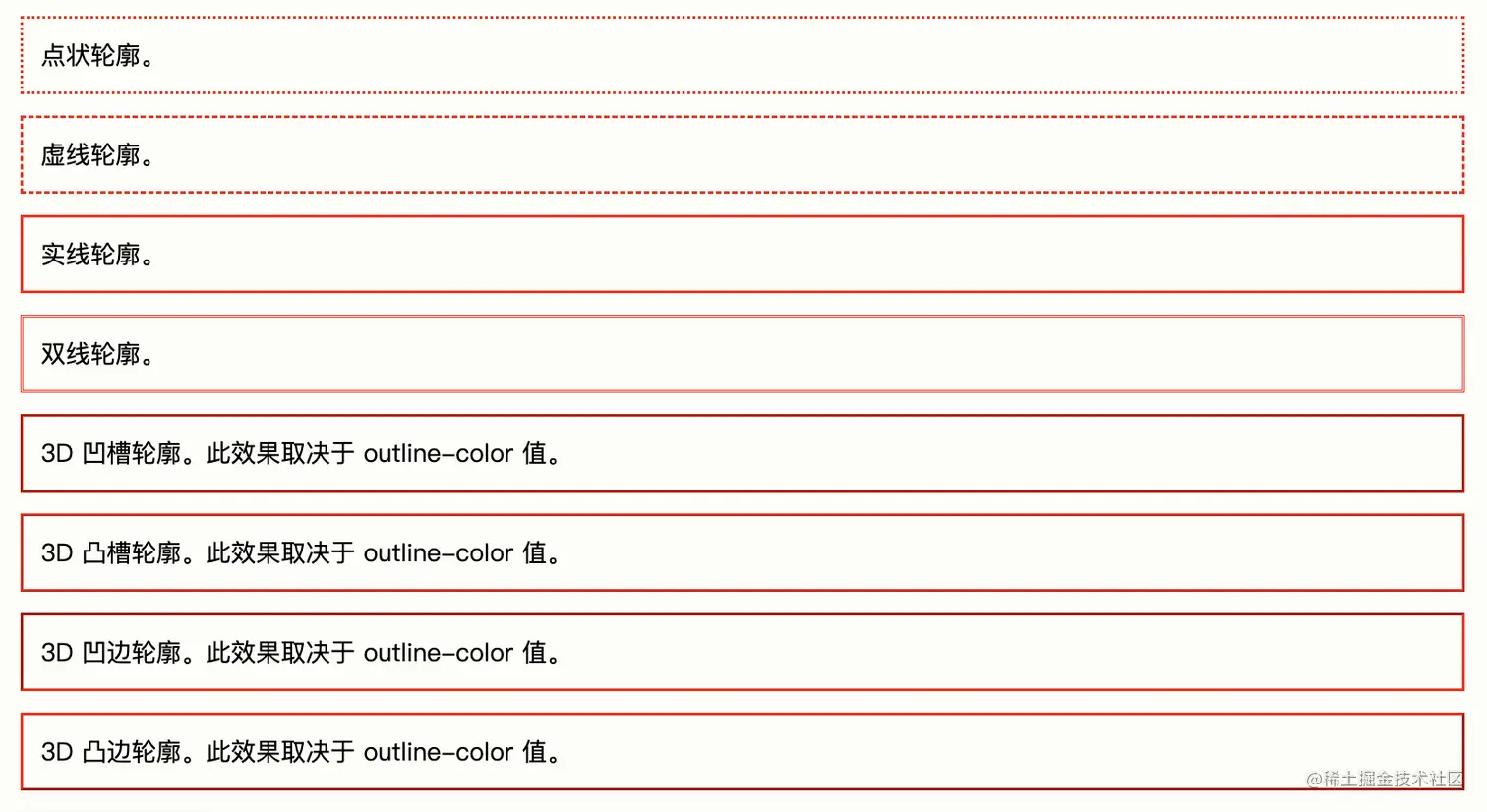Select the 3D inset outline box
This screenshot has height=812, width=1487.
(743, 652)
